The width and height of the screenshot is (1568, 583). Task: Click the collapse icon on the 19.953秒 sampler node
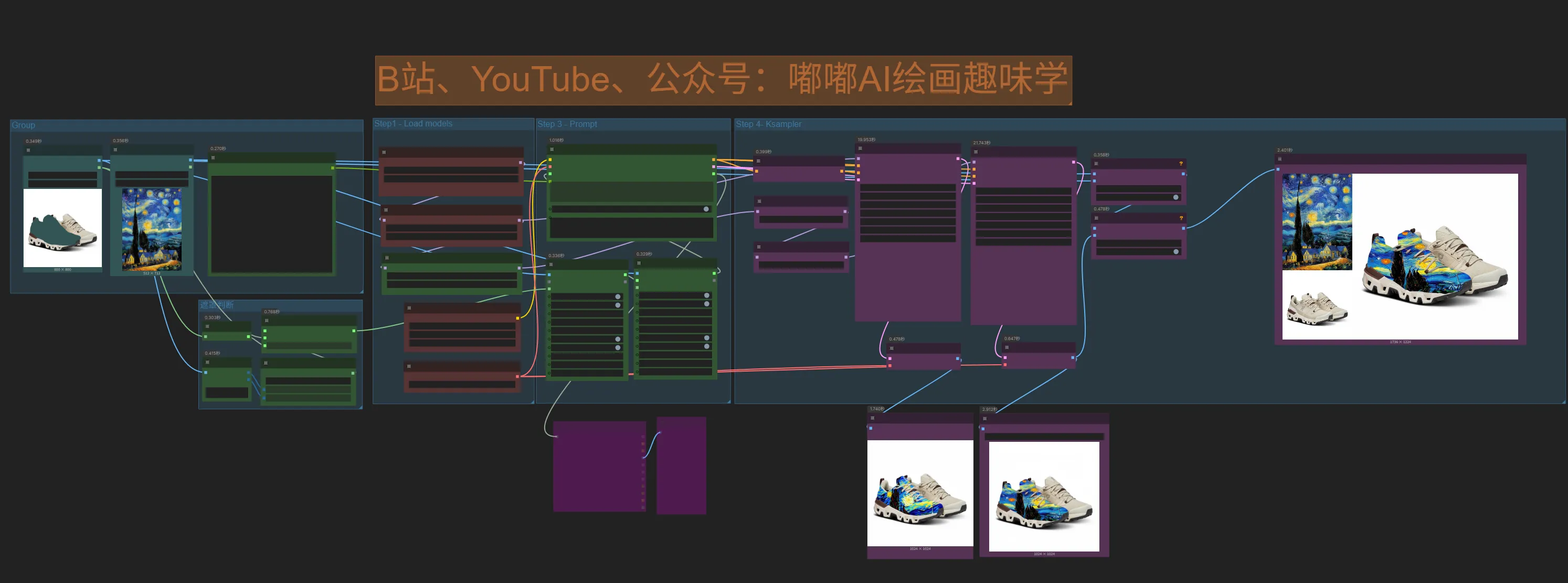pos(861,149)
